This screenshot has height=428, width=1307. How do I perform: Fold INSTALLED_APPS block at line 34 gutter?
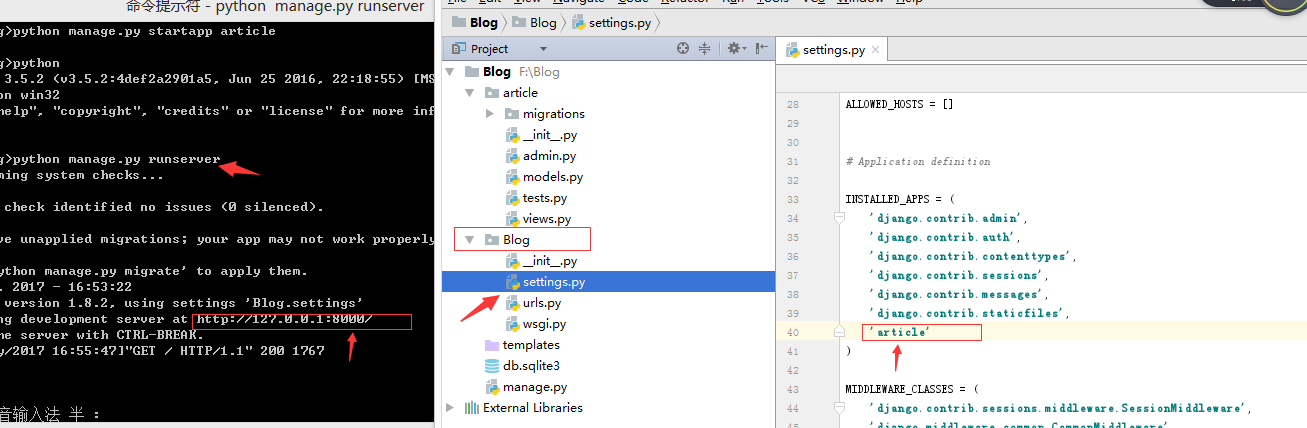click(839, 217)
